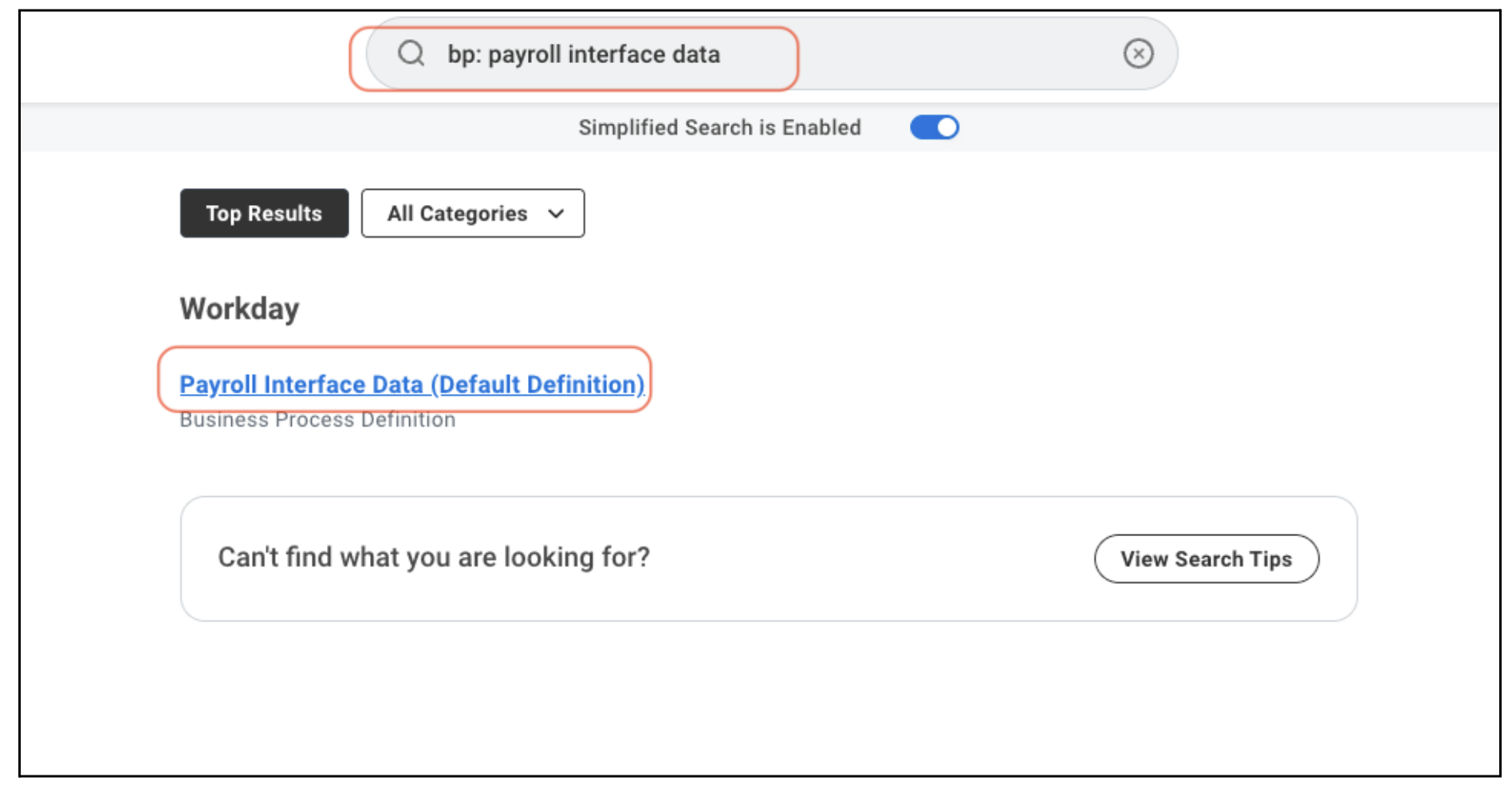Focus the search box containing 'bp: payroll interface data'

(x=771, y=53)
